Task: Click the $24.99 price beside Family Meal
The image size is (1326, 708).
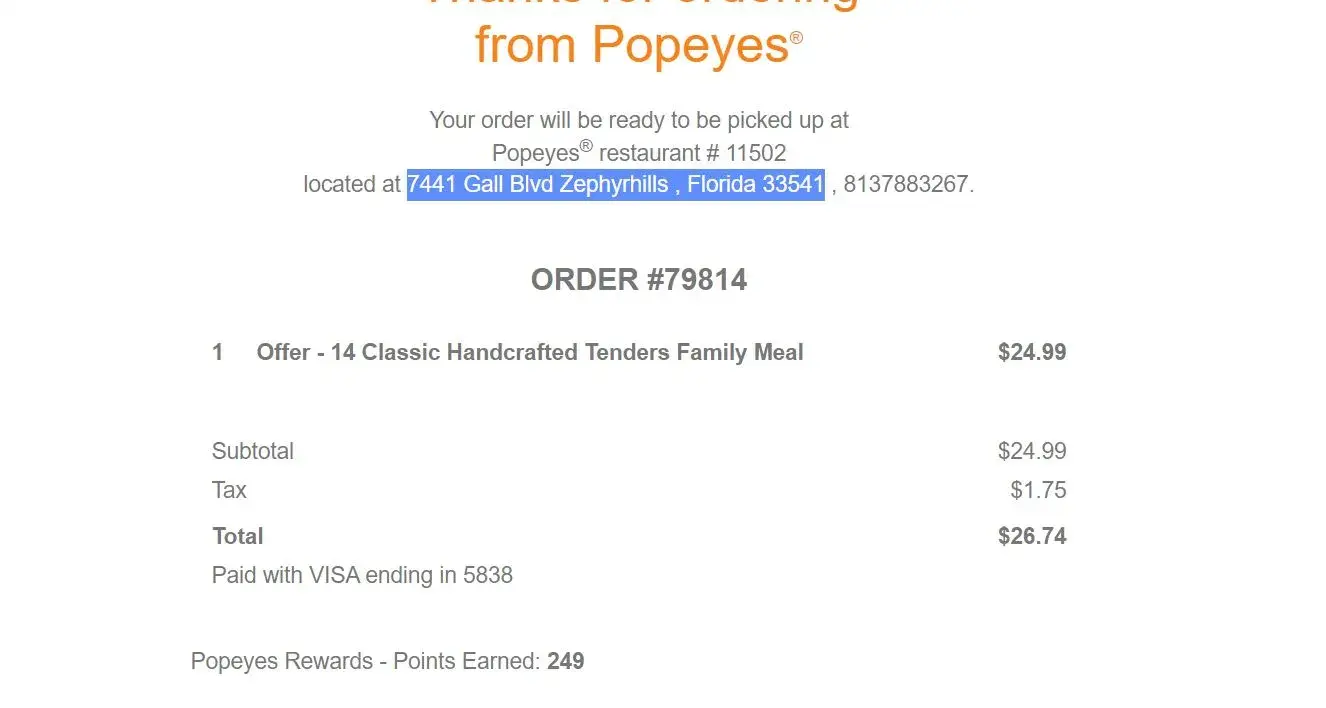Action: pyautogui.click(x=1032, y=352)
